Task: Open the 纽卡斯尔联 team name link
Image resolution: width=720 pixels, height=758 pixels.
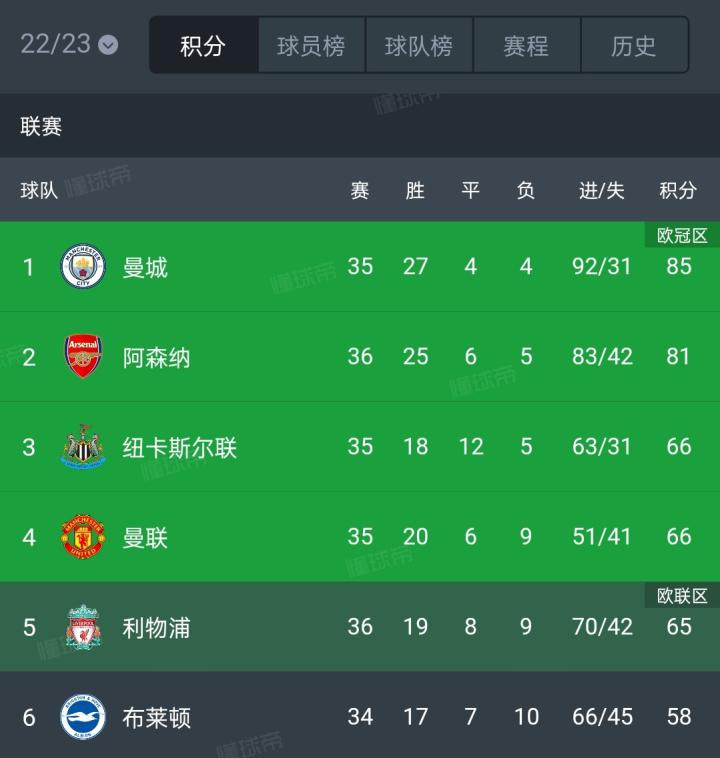Action: (180, 447)
